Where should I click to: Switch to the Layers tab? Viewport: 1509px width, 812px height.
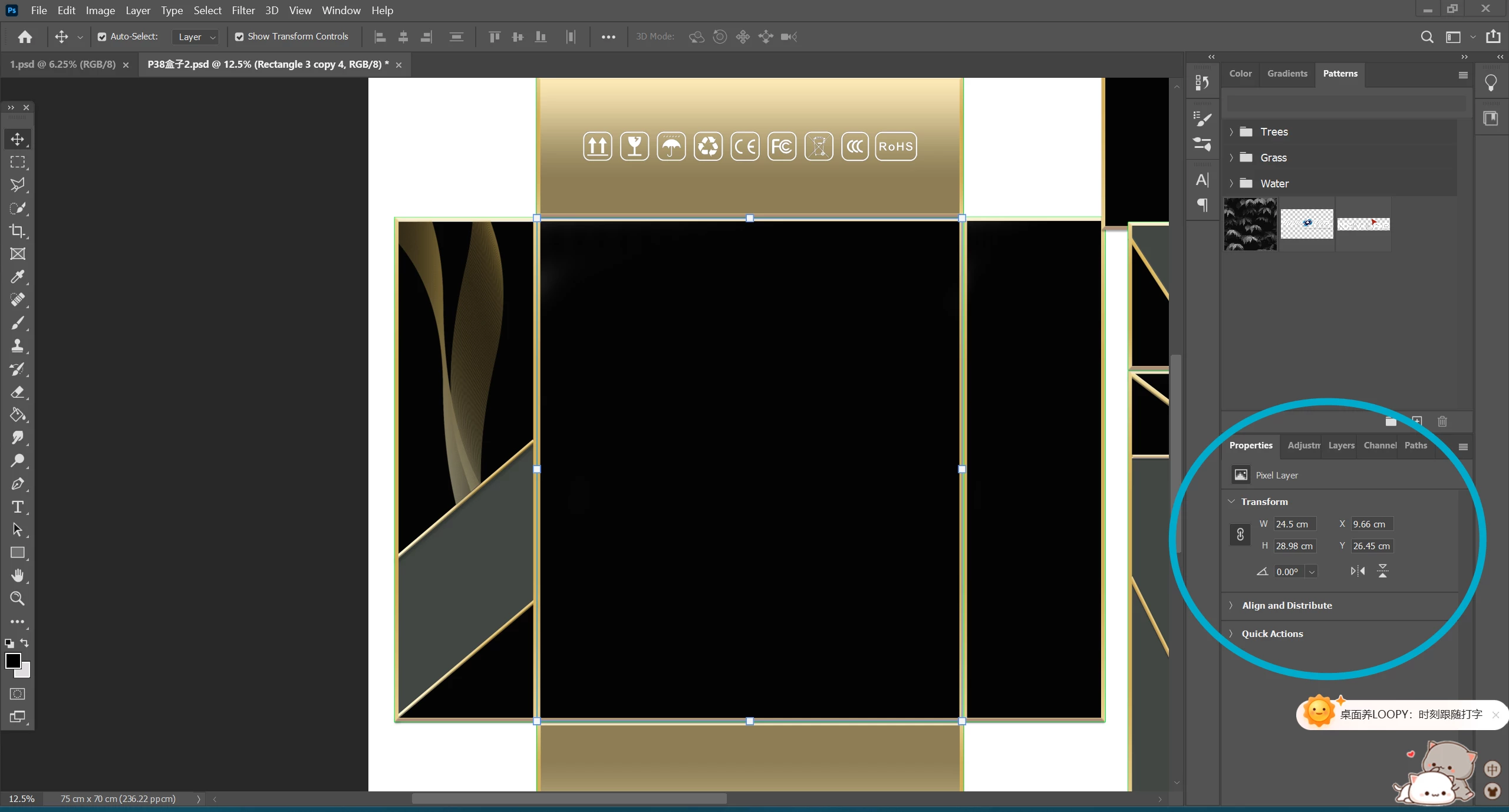click(x=1341, y=445)
